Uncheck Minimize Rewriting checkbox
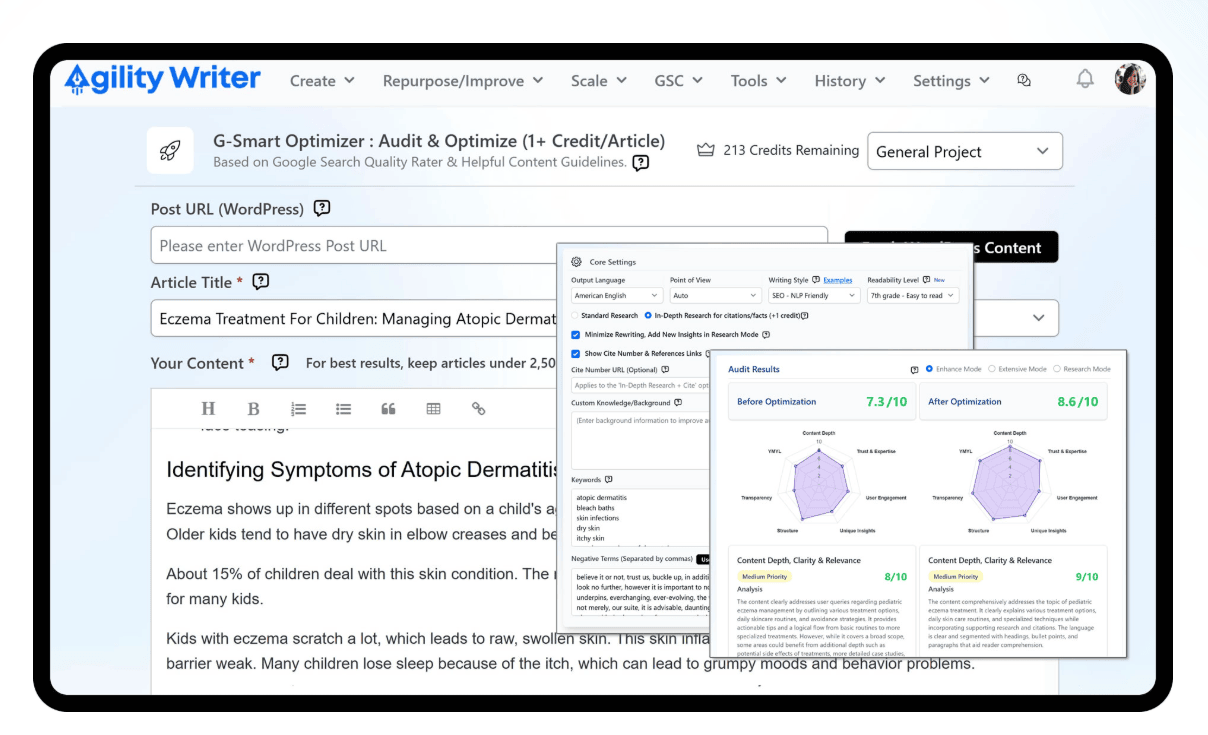Image resolution: width=1208 pixels, height=735 pixels. point(575,335)
